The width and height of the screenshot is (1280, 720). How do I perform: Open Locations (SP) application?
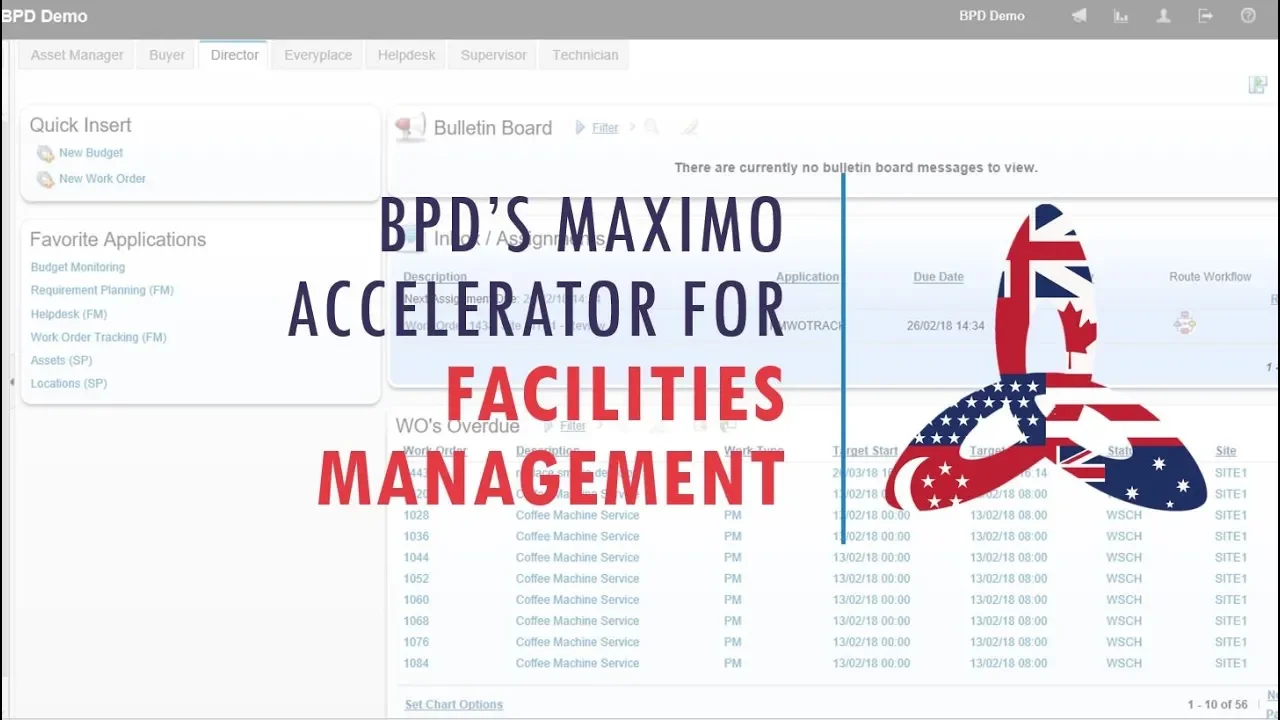pyautogui.click(x=69, y=383)
